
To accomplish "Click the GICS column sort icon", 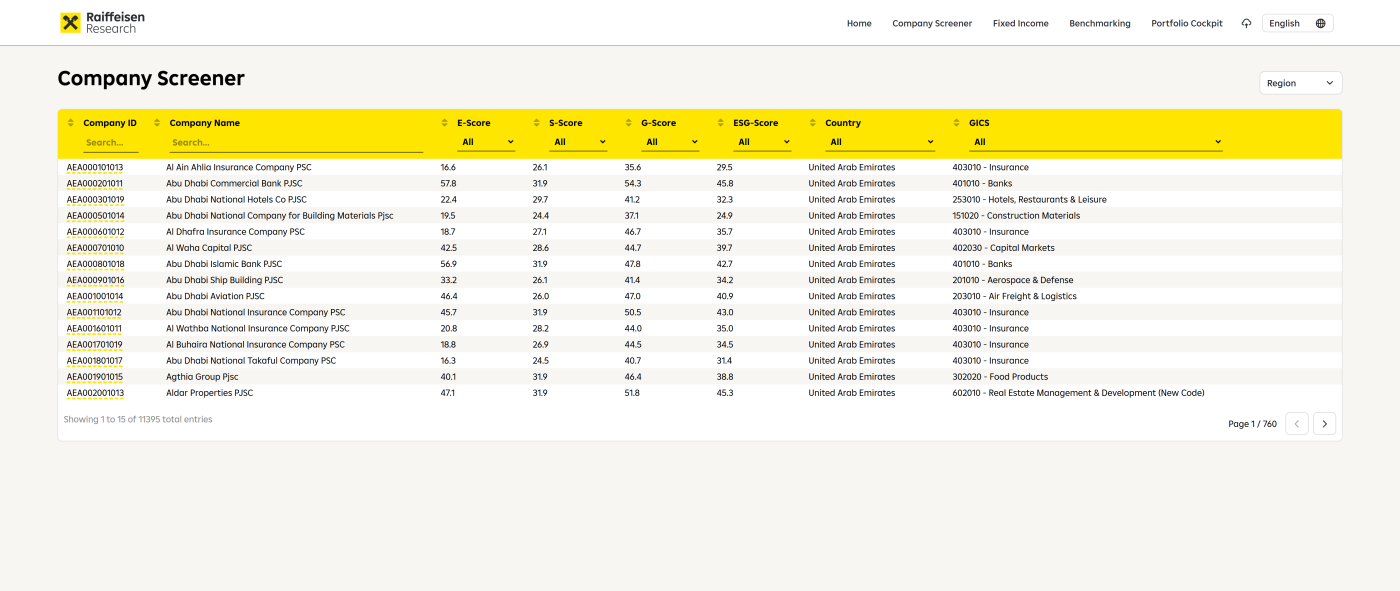I will pyautogui.click(x=957, y=123).
